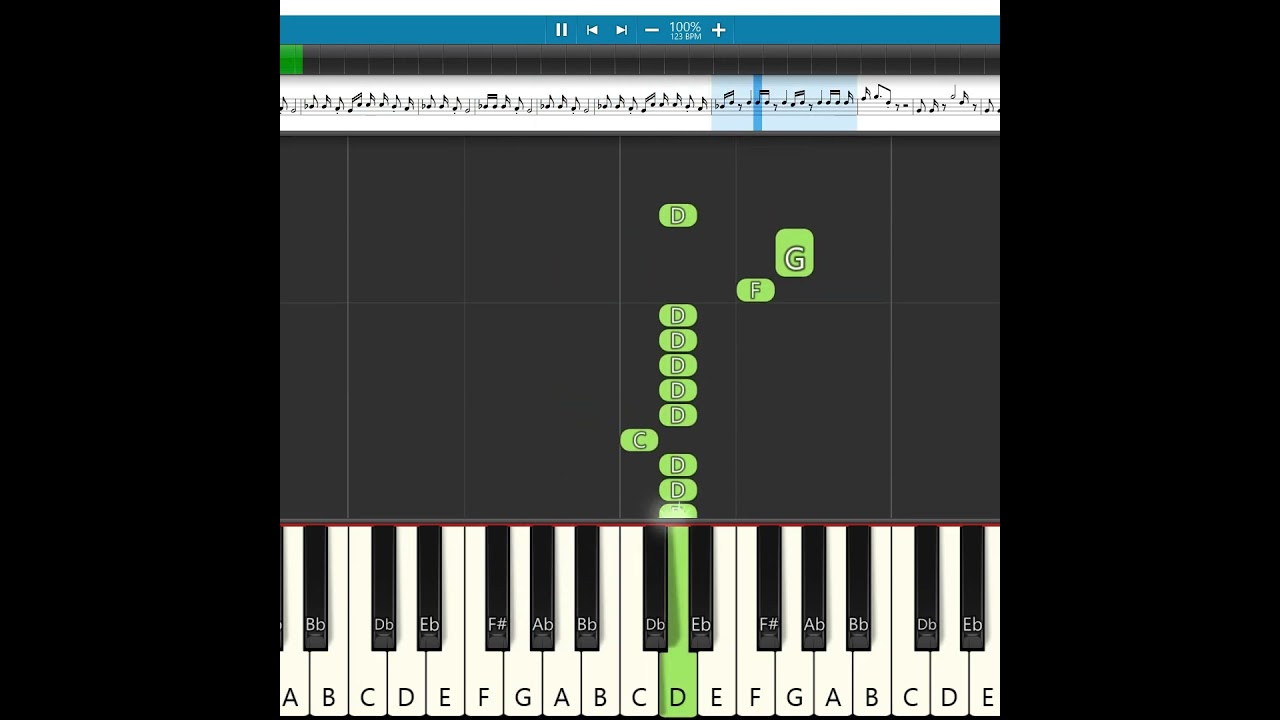Image resolution: width=1280 pixels, height=720 pixels.
Task: Play the leftmost Eb black key
Action: (429, 590)
